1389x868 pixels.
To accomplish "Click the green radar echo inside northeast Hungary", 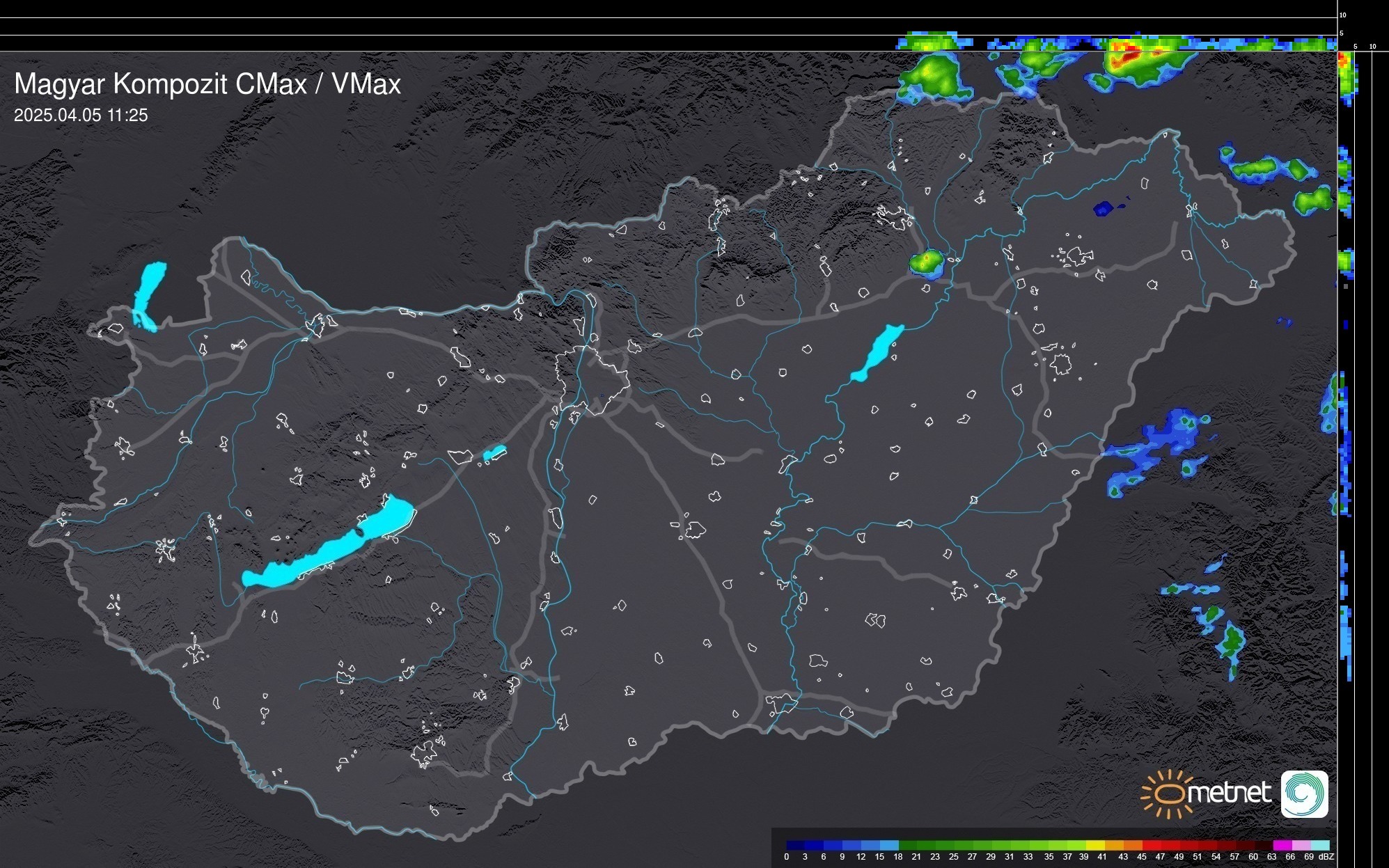I will click(927, 263).
